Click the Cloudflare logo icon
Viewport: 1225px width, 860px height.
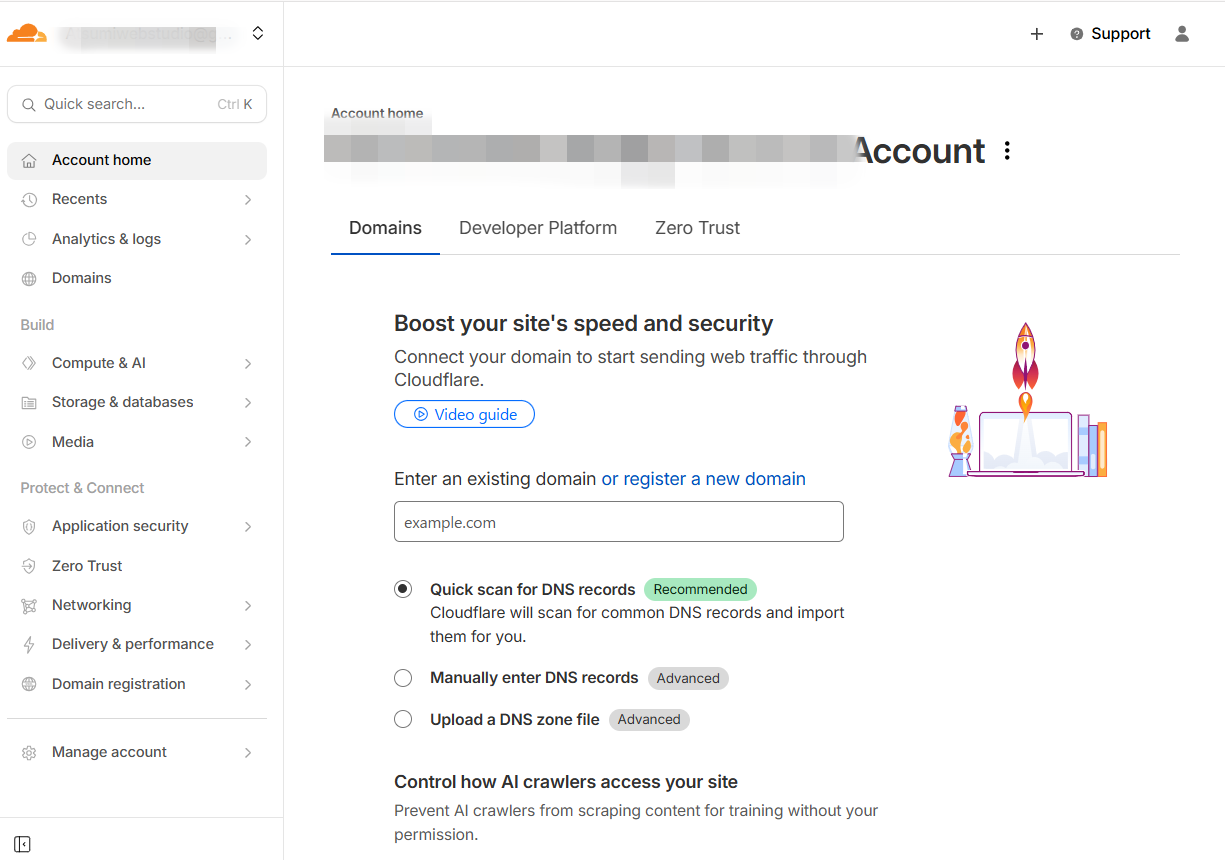point(26,34)
